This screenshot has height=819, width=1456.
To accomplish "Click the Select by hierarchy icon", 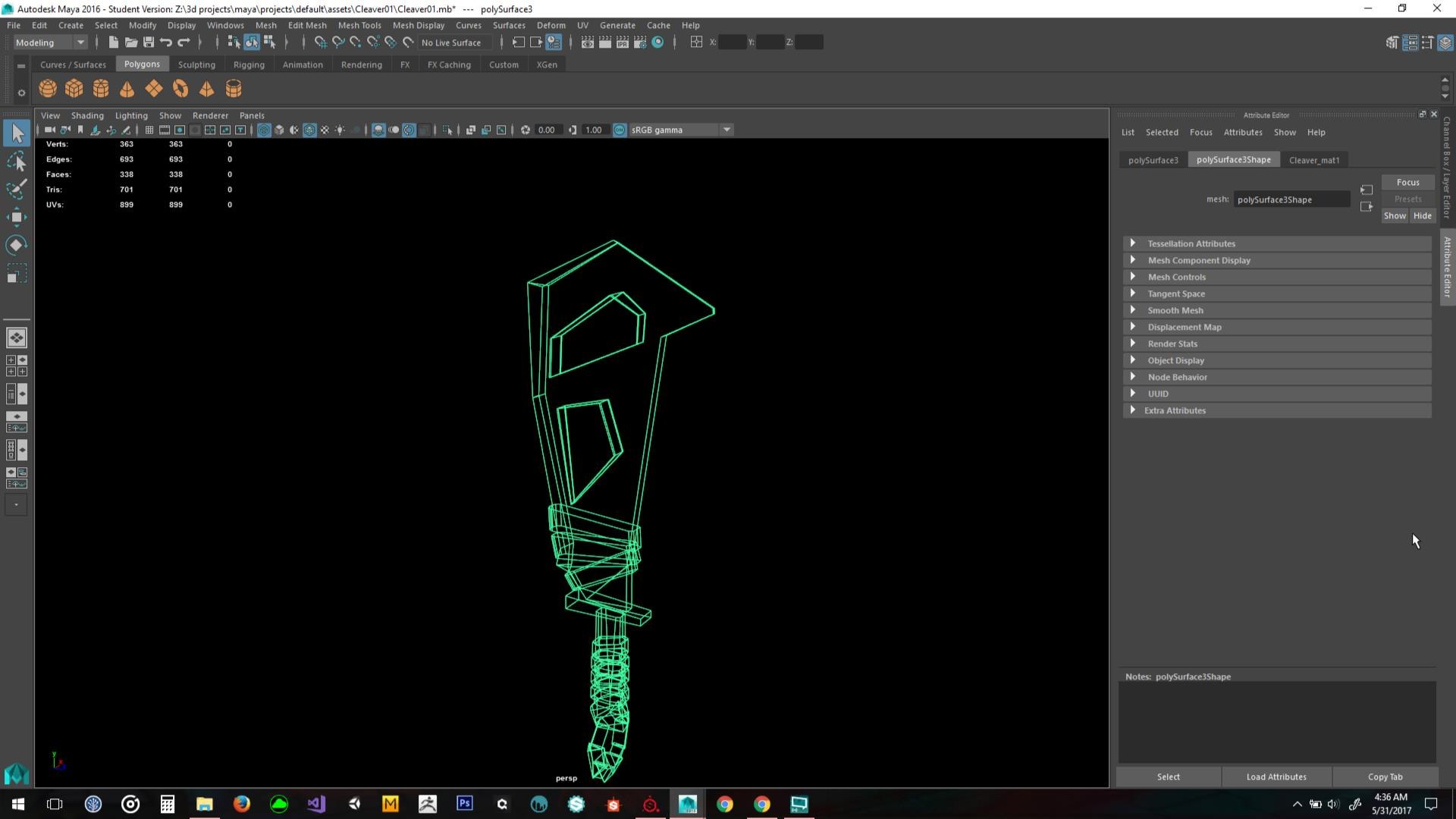I will point(234,42).
